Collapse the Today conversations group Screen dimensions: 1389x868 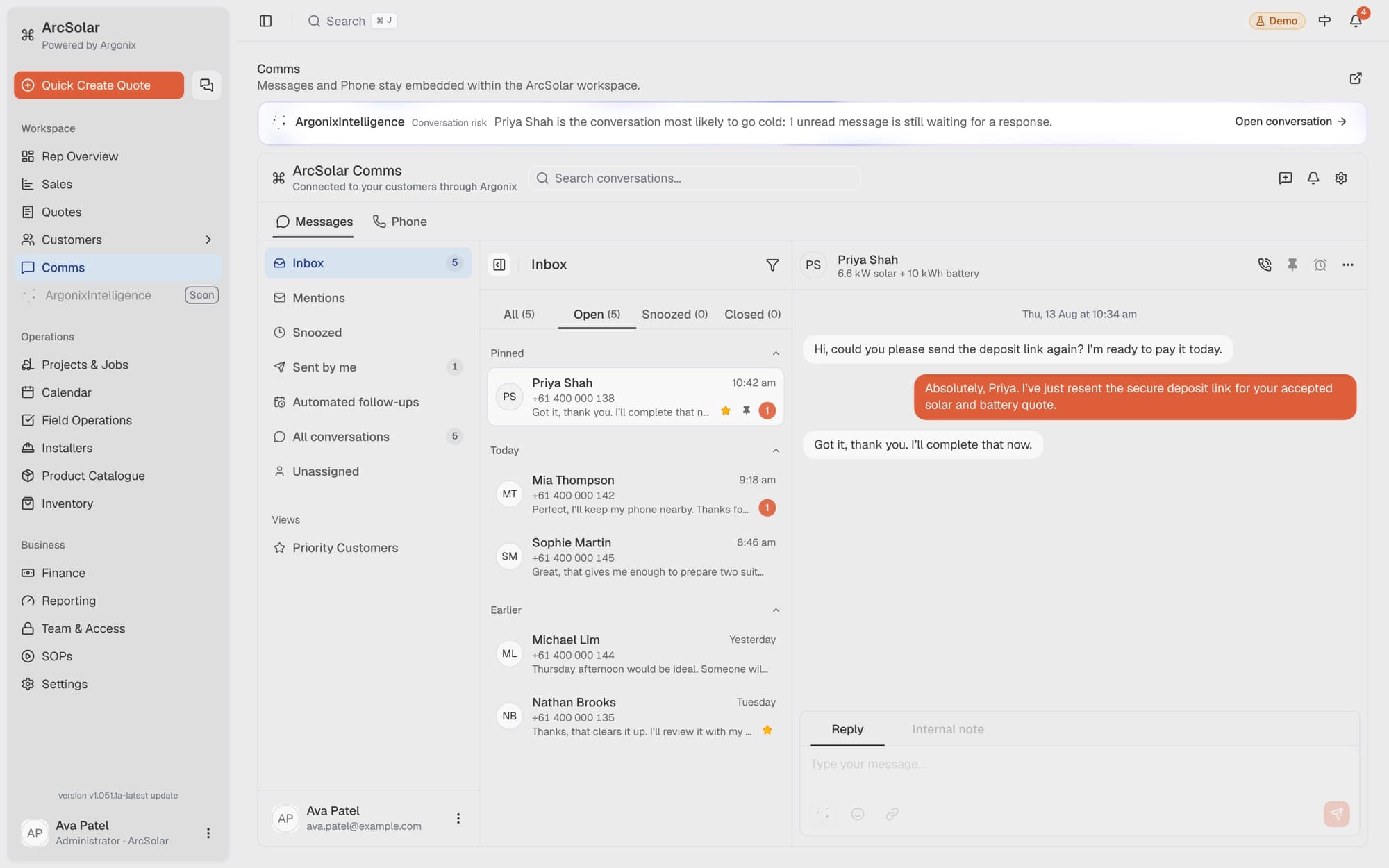pos(776,451)
